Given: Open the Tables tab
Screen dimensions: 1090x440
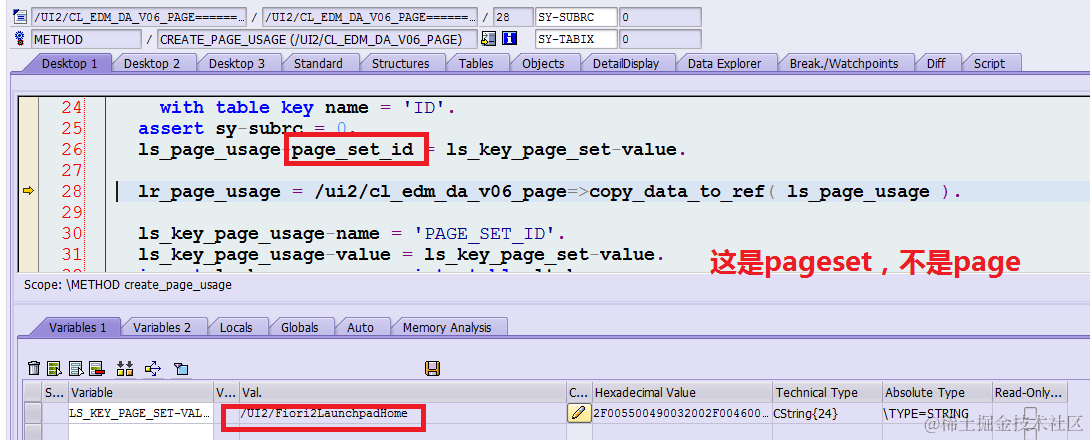Looking at the screenshot, I should click(475, 63).
